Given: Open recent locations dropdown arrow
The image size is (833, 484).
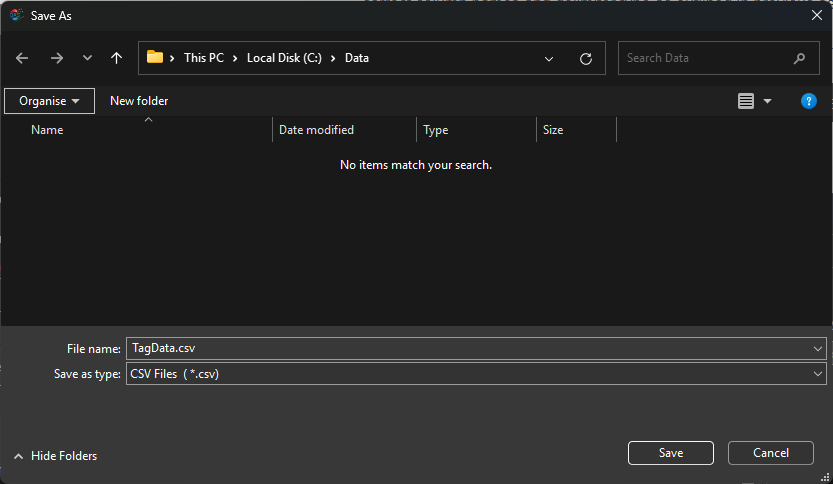Looking at the screenshot, I should [x=87, y=58].
